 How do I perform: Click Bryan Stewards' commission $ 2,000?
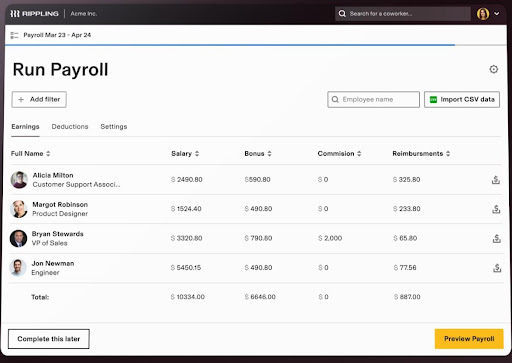330,238
